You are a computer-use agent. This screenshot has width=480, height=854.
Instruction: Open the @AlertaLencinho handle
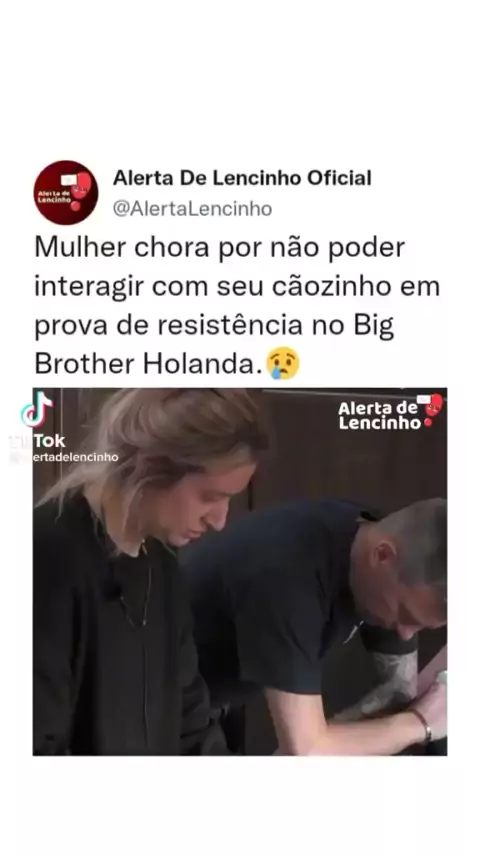click(x=192, y=209)
